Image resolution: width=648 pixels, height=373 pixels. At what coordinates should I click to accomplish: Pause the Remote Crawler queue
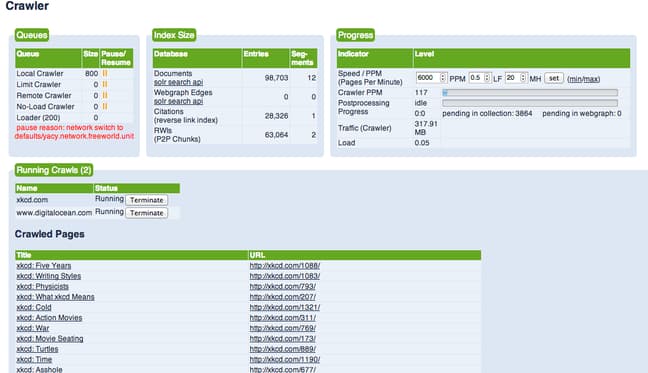pos(105,95)
